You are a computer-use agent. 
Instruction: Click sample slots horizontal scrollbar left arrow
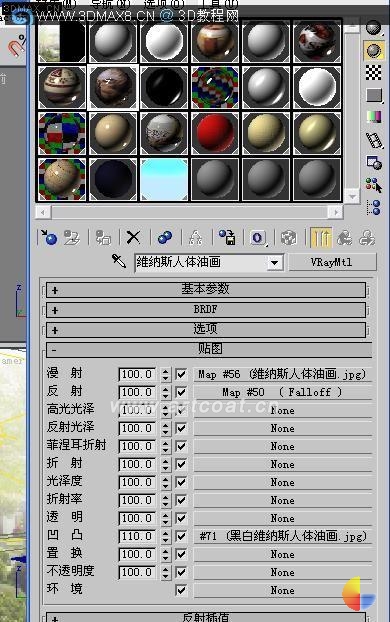(43, 212)
